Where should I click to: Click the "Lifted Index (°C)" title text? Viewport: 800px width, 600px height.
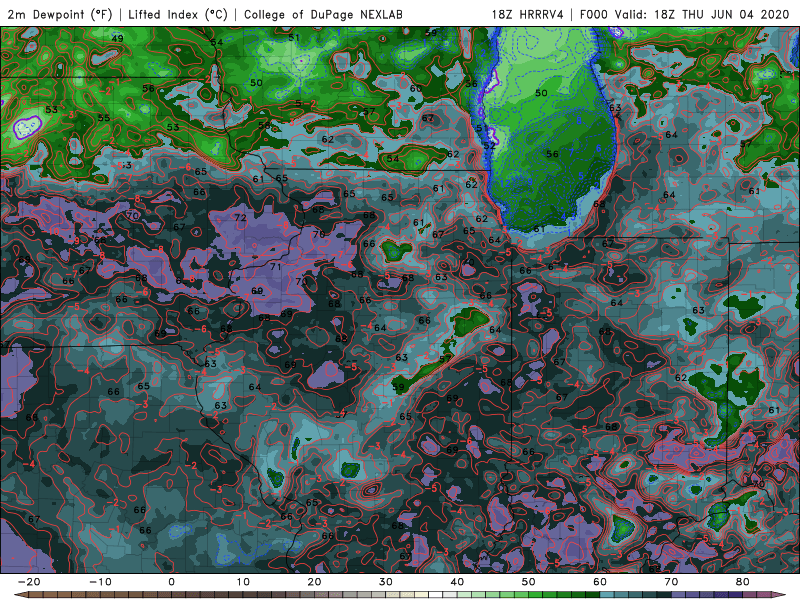click(178, 14)
